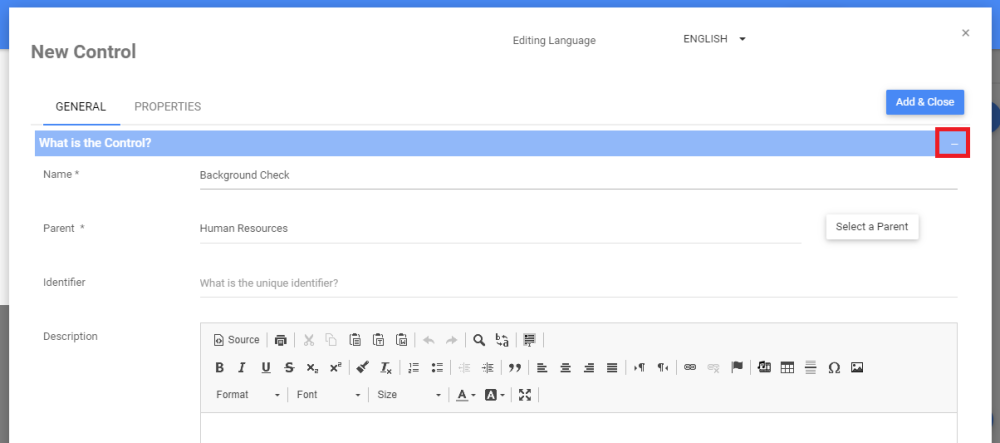Open the text color picker
Image resolution: width=1000 pixels, height=443 pixels.
click(x=466, y=395)
